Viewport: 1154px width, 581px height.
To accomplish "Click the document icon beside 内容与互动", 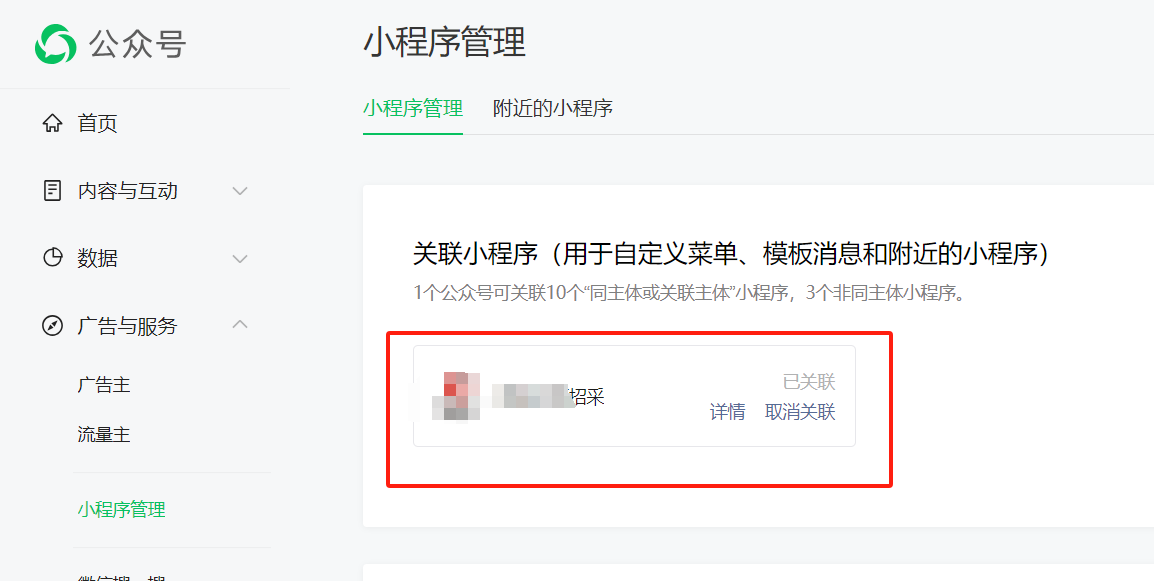I will coord(52,191).
